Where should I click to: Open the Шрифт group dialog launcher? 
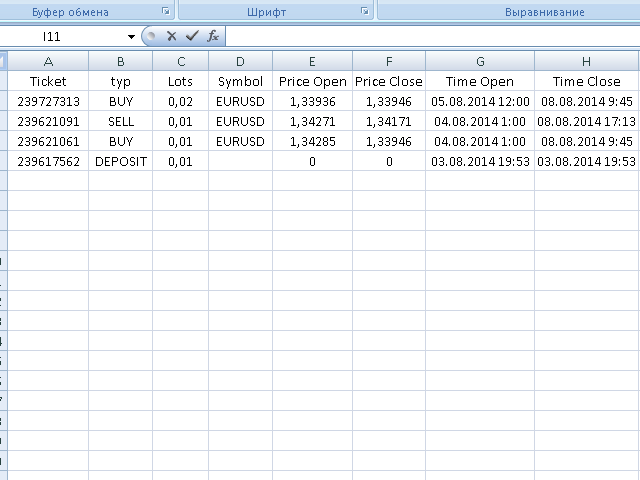click(364, 12)
